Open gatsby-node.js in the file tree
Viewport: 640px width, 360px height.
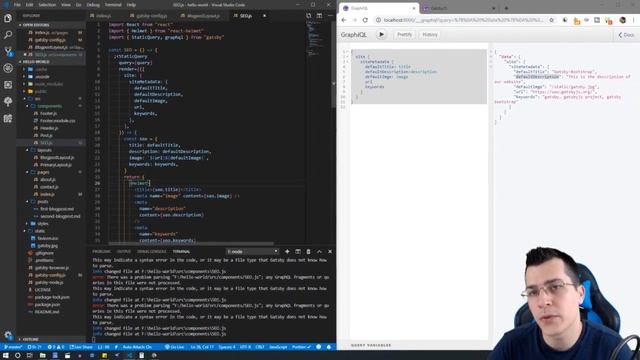point(49,282)
